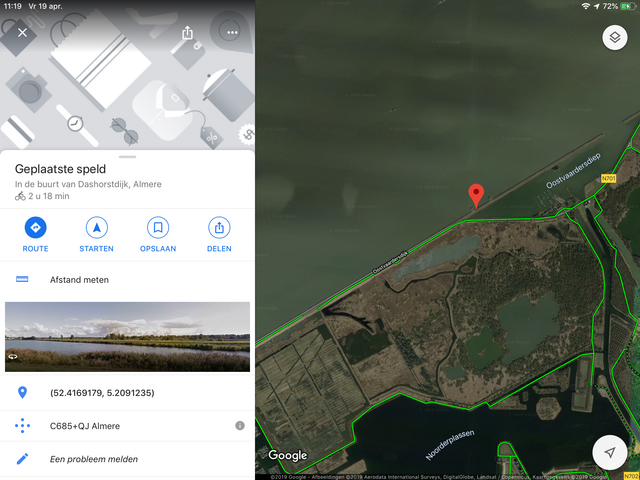
Task: Center map on my location
Action: click(610, 452)
